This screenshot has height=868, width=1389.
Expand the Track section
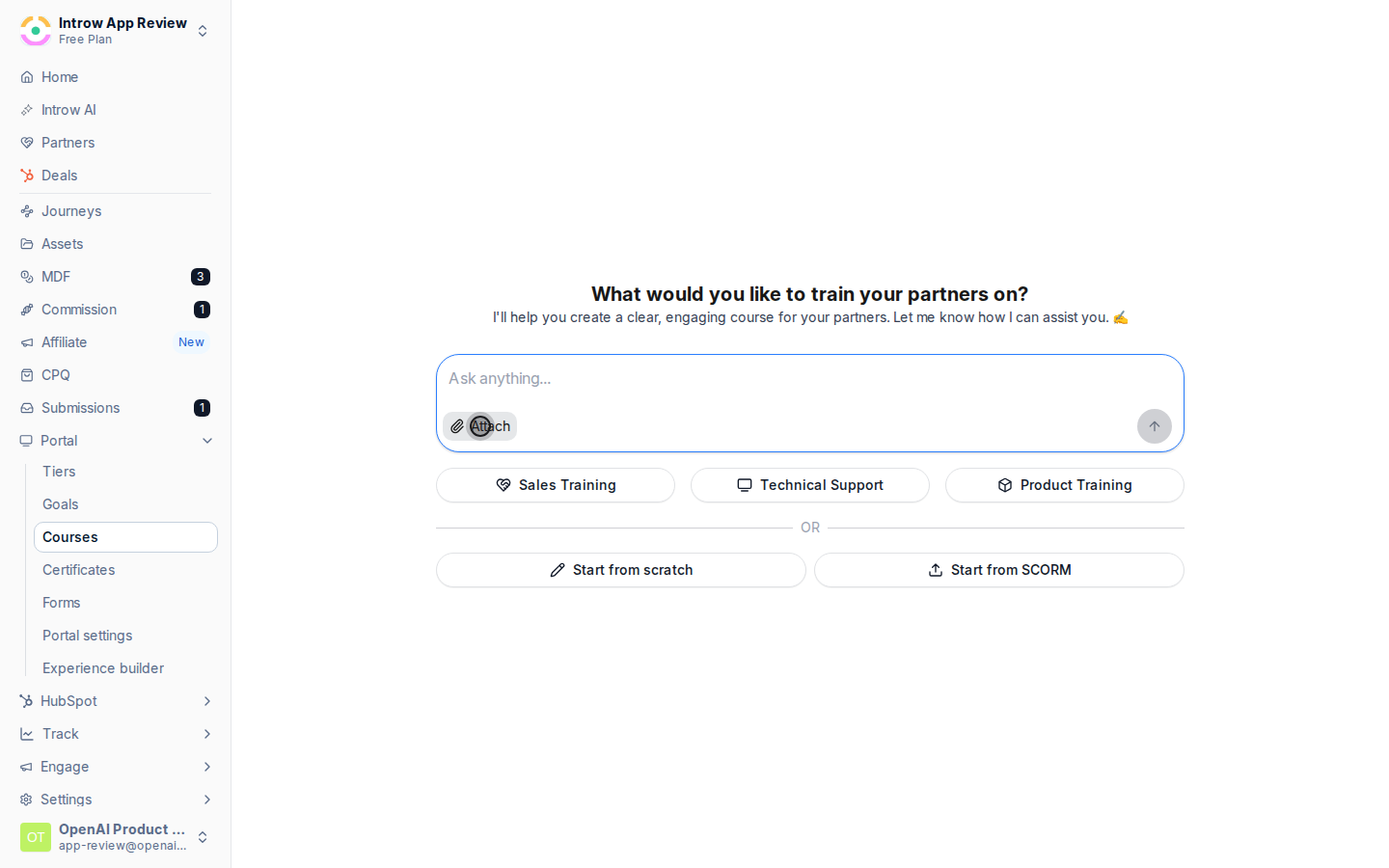tap(207, 734)
